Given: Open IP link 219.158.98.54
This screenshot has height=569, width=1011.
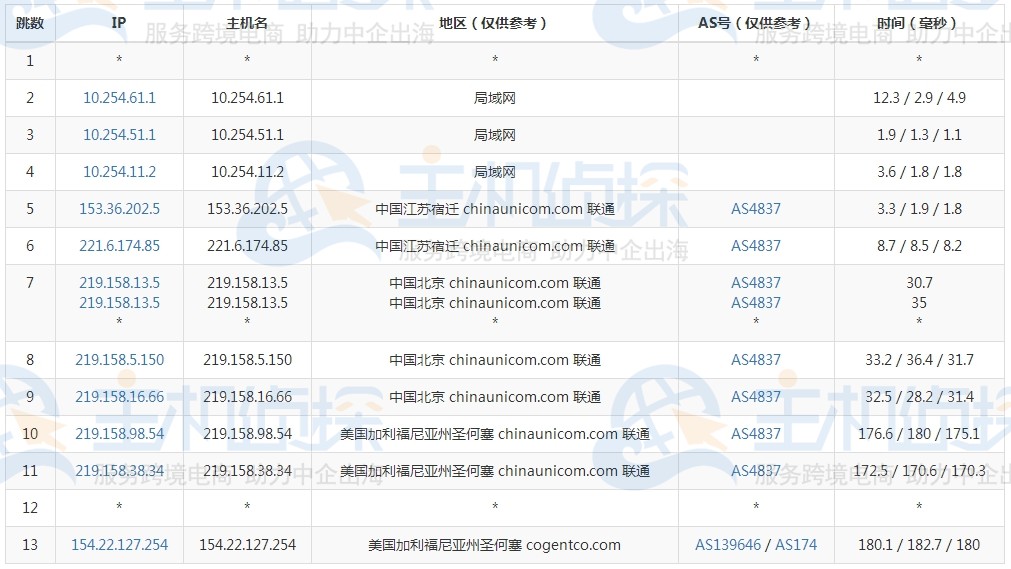Looking at the screenshot, I should [x=119, y=434].
